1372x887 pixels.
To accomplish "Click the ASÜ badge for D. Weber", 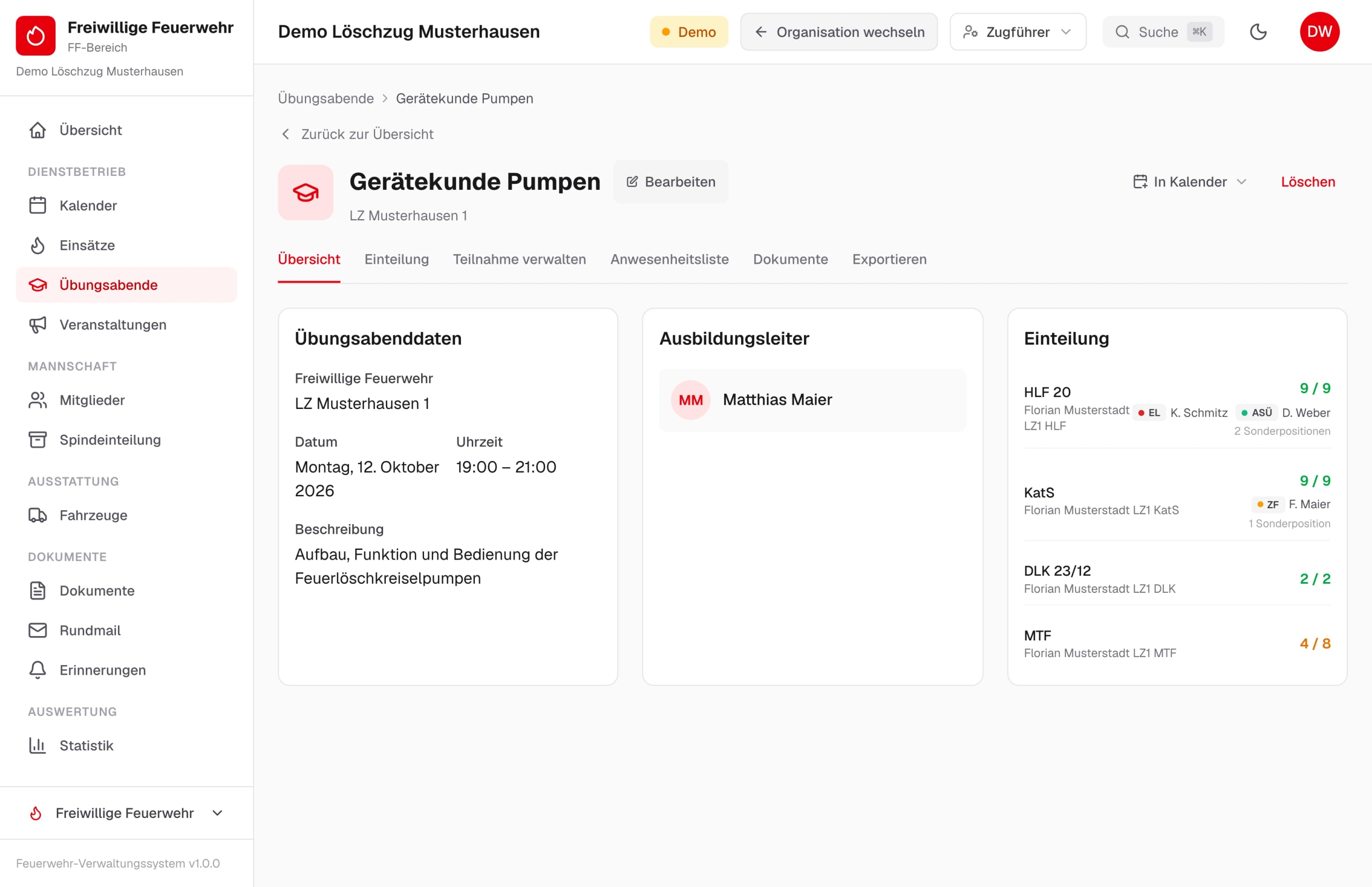I will pyautogui.click(x=1257, y=413).
